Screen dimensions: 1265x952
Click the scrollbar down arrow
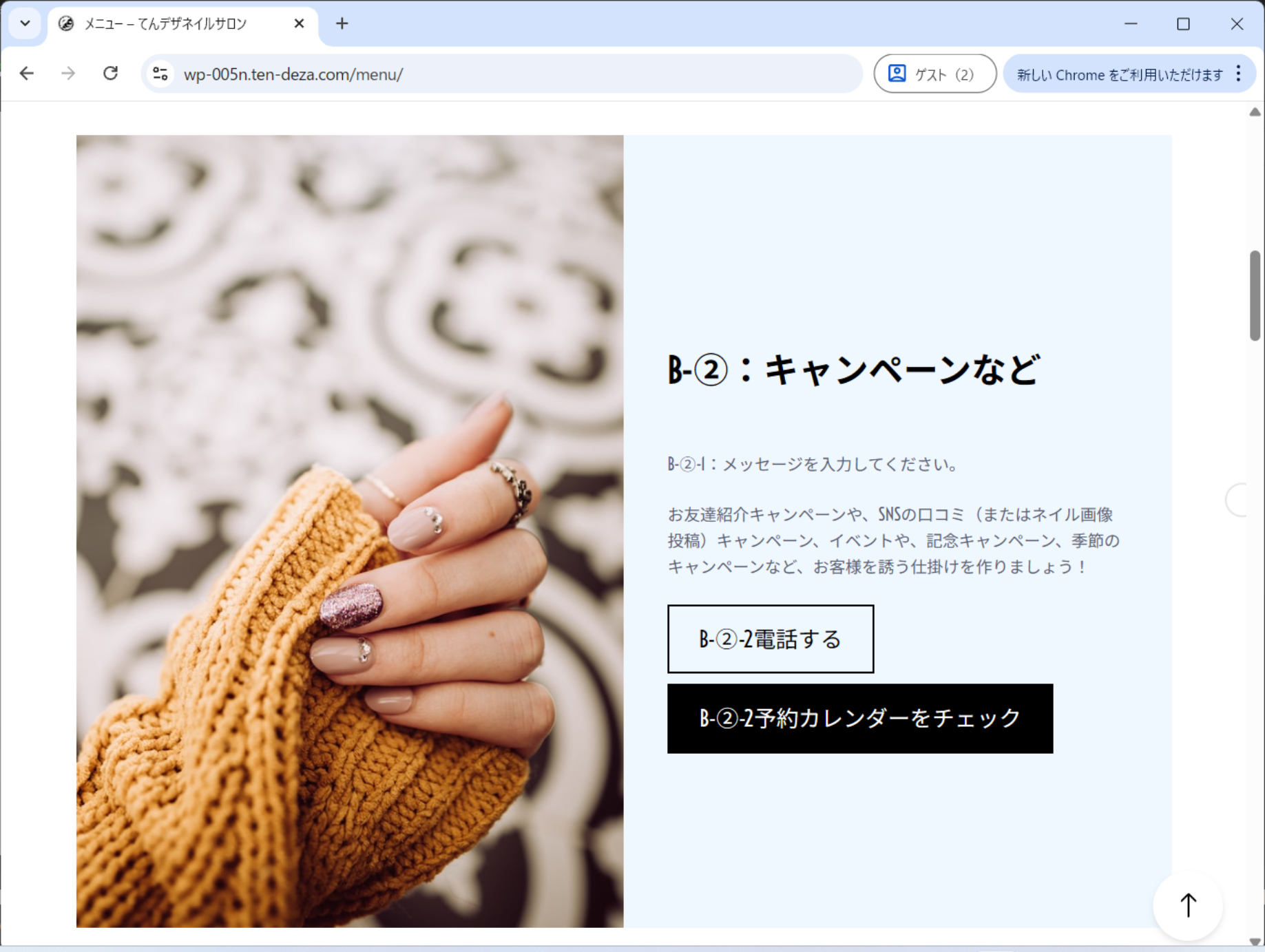point(1255,941)
